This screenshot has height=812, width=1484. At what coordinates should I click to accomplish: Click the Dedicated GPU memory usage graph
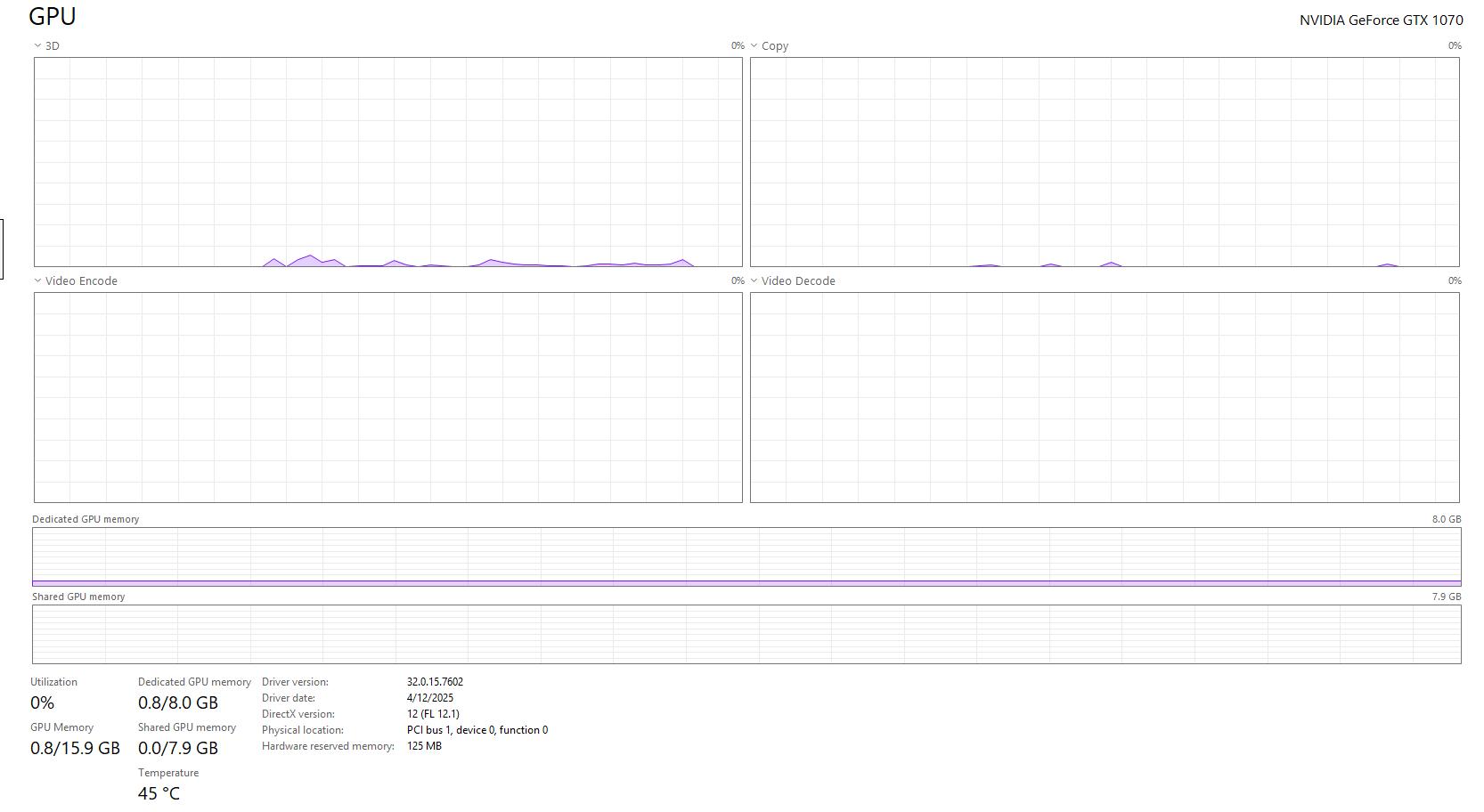point(746,556)
